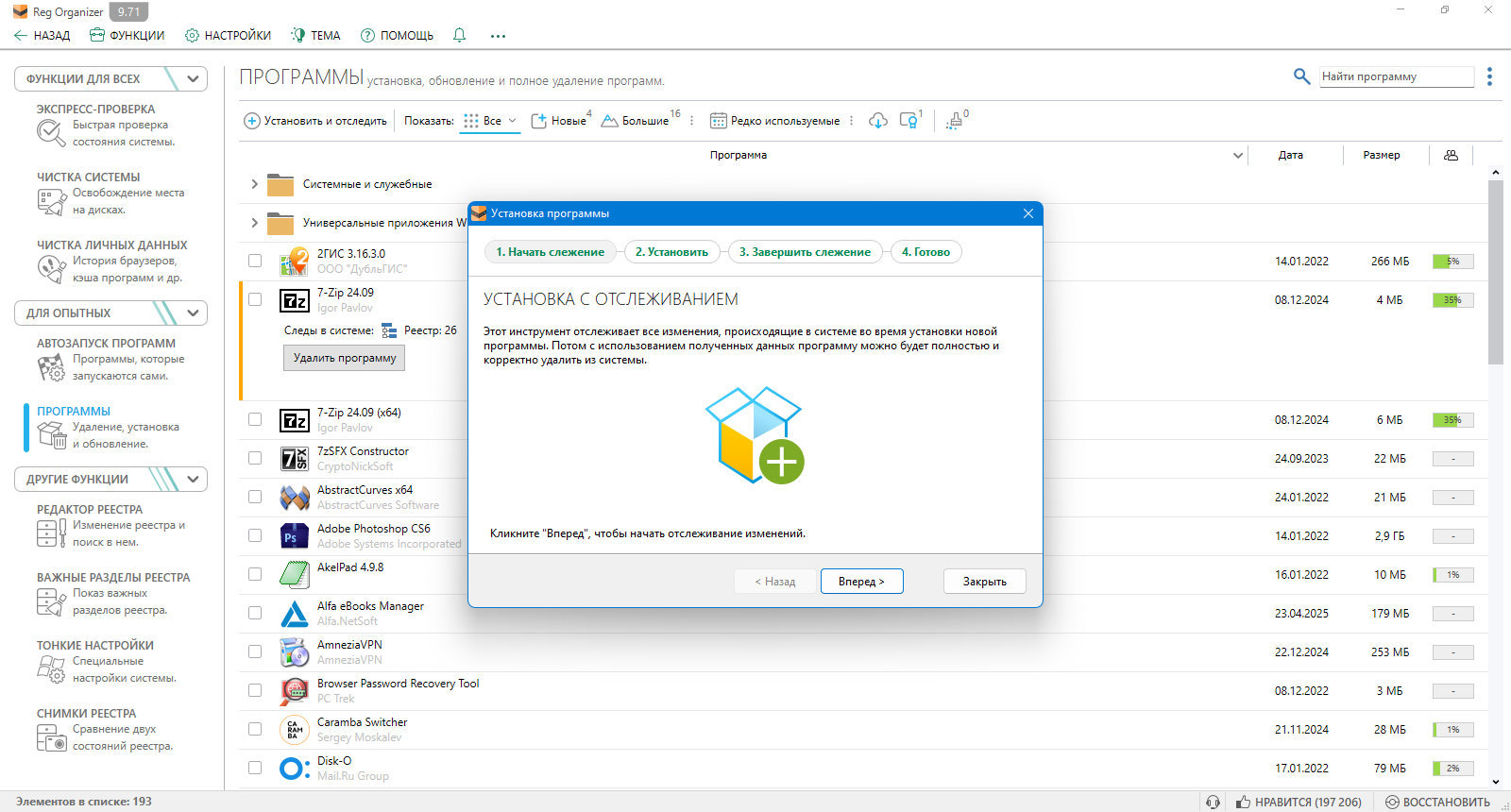The image size is (1511, 812).
Task: Click the cloud download updates icon
Action: [878, 120]
